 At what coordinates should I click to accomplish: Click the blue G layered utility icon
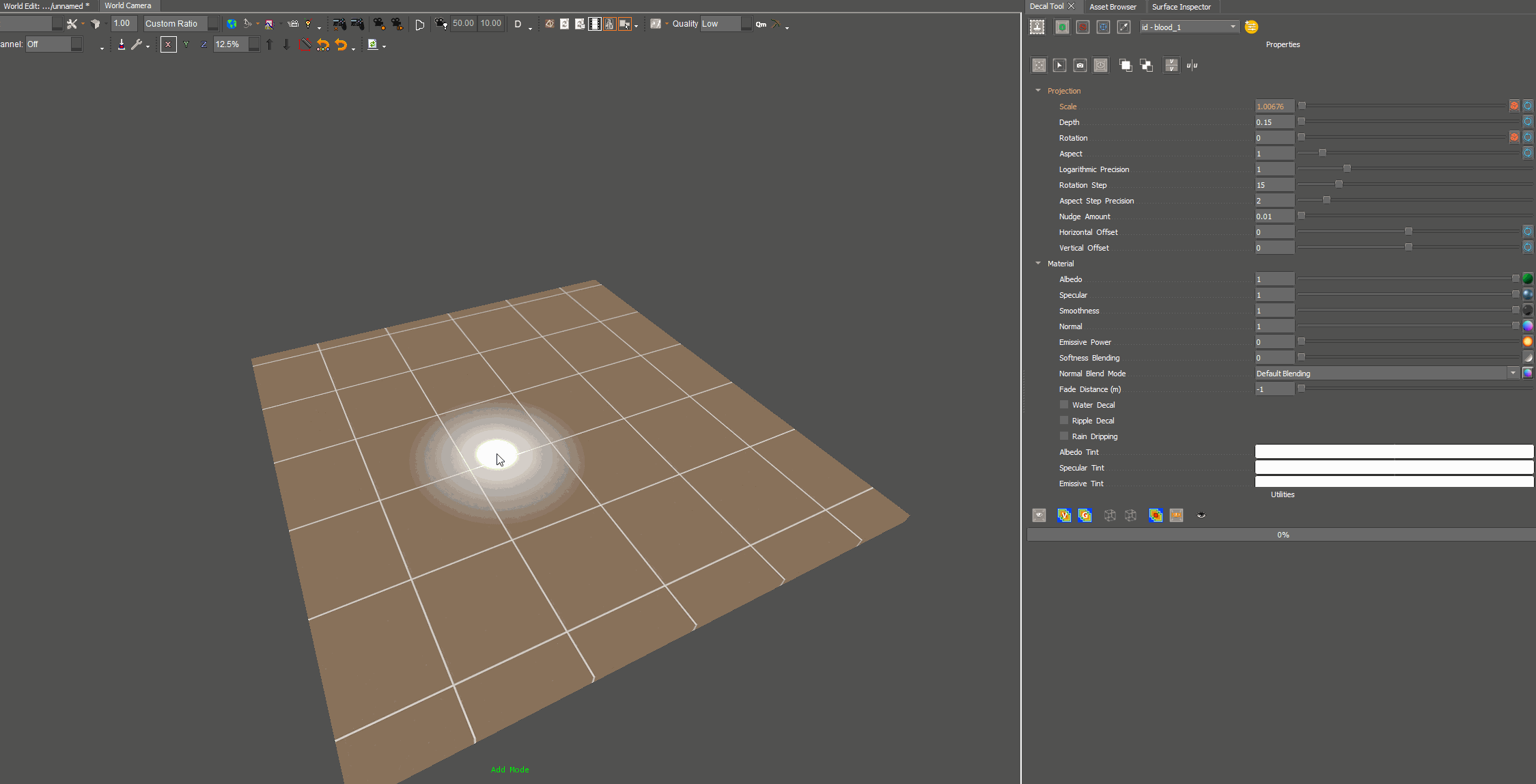(x=1085, y=516)
